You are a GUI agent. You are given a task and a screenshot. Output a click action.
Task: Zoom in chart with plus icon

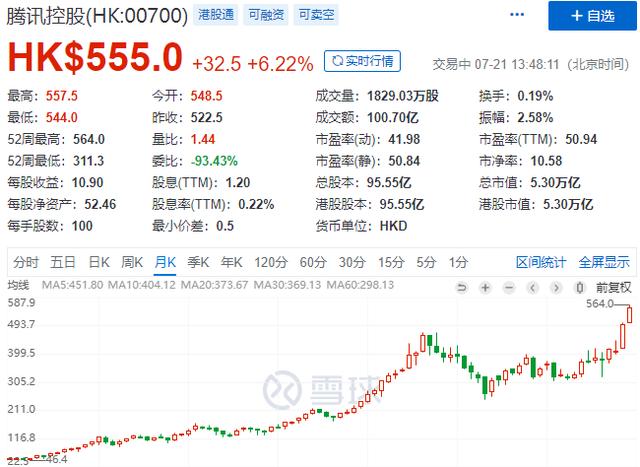click(x=485, y=288)
